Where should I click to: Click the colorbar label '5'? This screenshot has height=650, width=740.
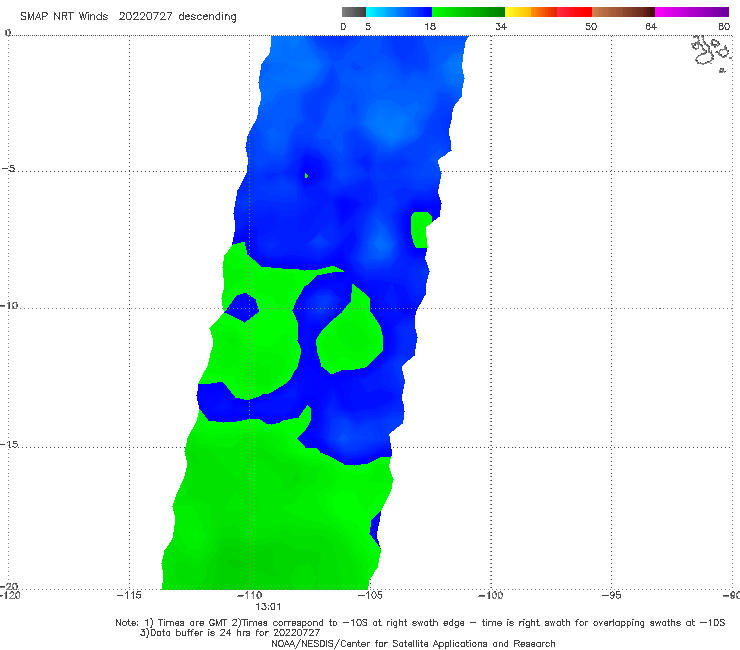[368, 27]
